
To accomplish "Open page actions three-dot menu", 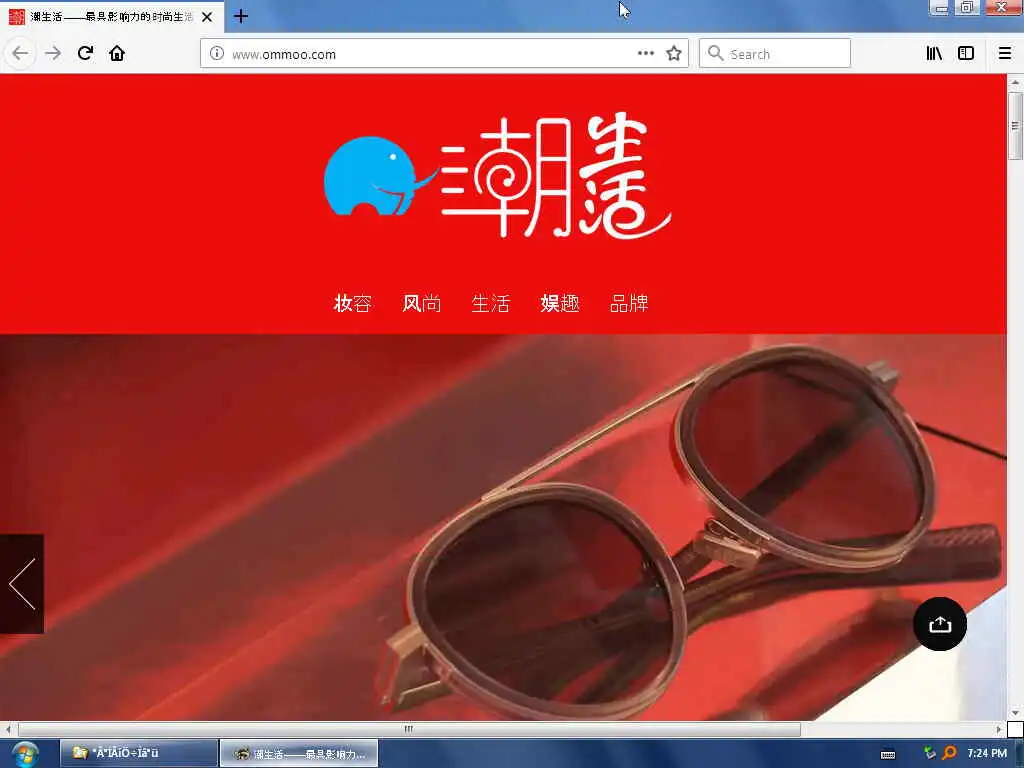I will click(x=645, y=54).
